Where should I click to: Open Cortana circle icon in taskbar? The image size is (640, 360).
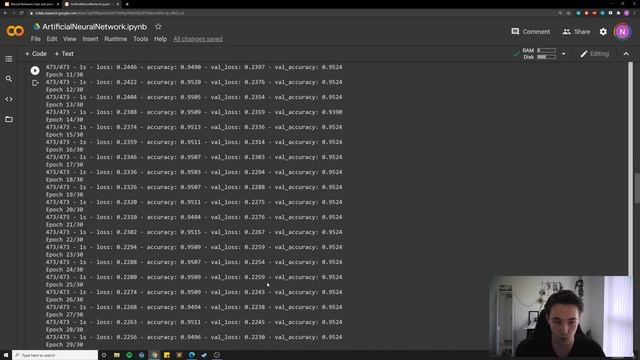104,355
